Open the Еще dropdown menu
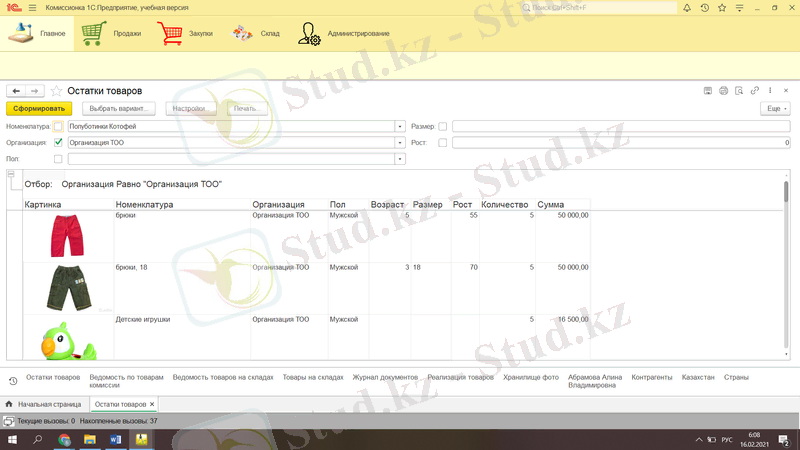This screenshot has height=450, width=800. click(x=776, y=109)
